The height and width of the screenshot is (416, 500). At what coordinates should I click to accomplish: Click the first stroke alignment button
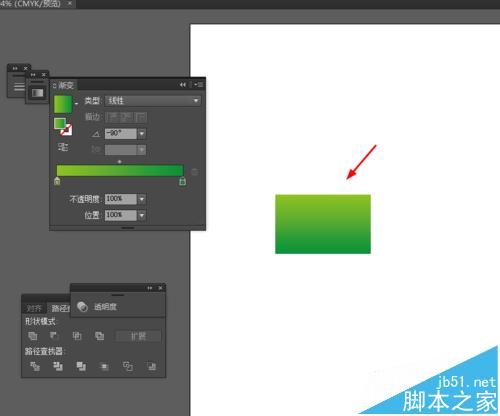[112, 117]
